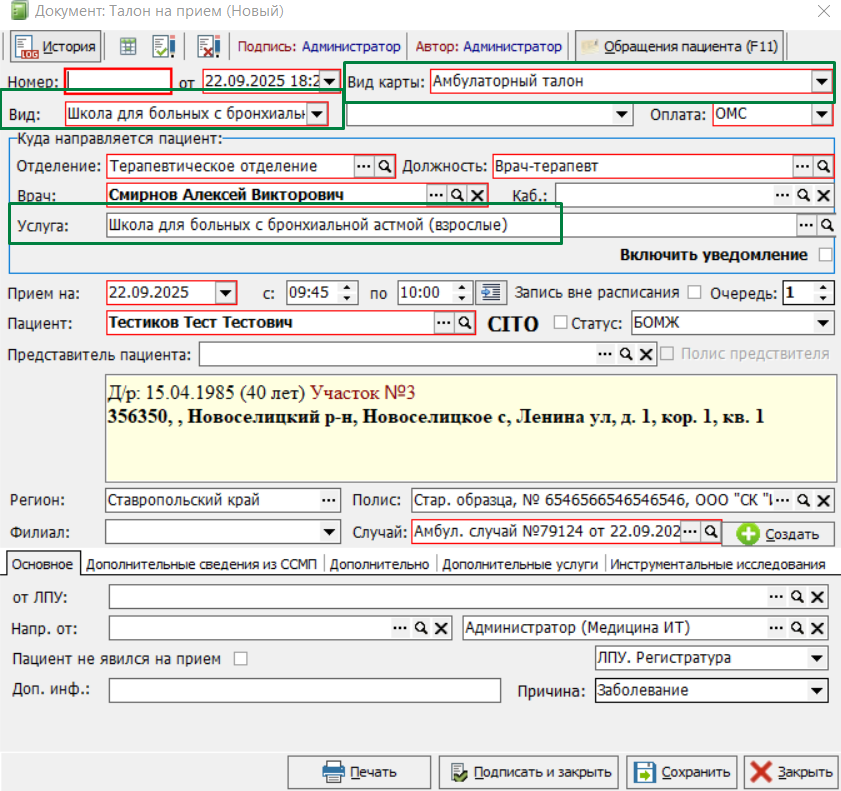Open Дополнительные сведения из ССМП tab
This screenshot has width=841, height=791.
(x=202, y=564)
